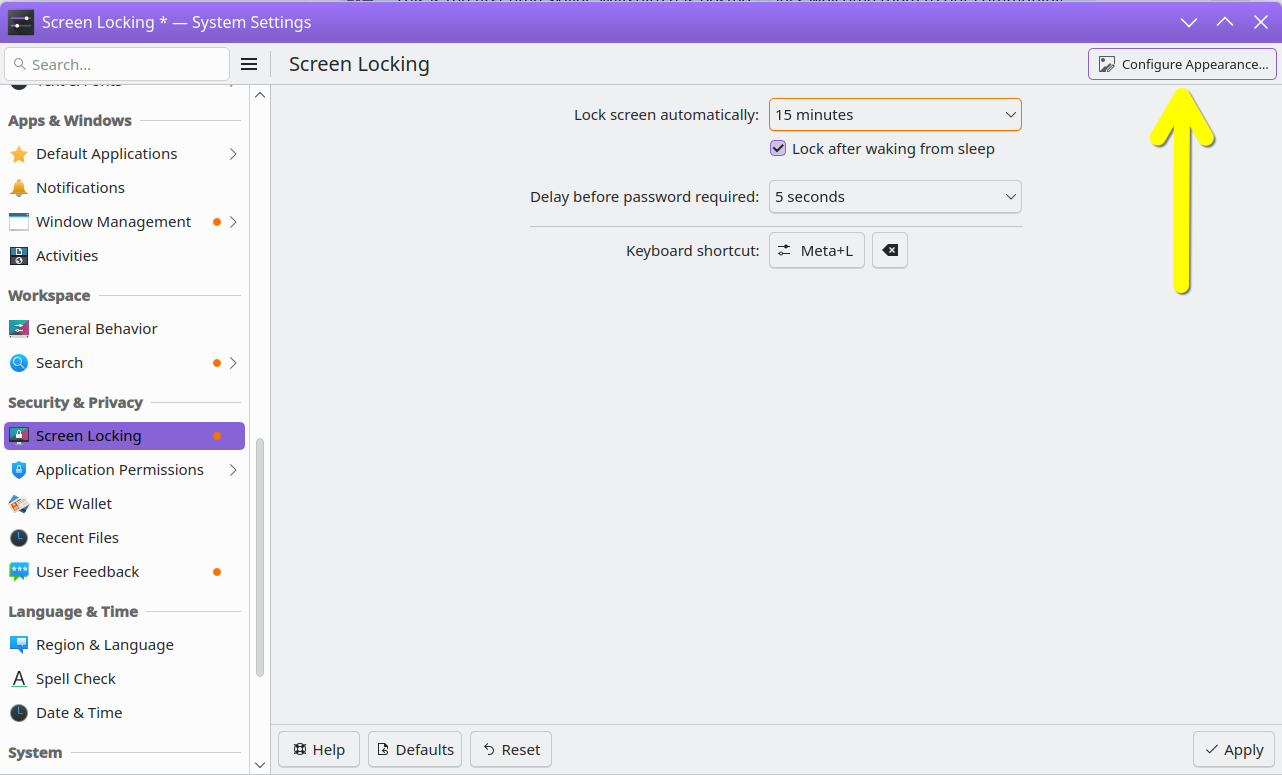Click the Notifications bell icon
Image resolution: width=1282 pixels, height=775 pixels.
[19, 188]
